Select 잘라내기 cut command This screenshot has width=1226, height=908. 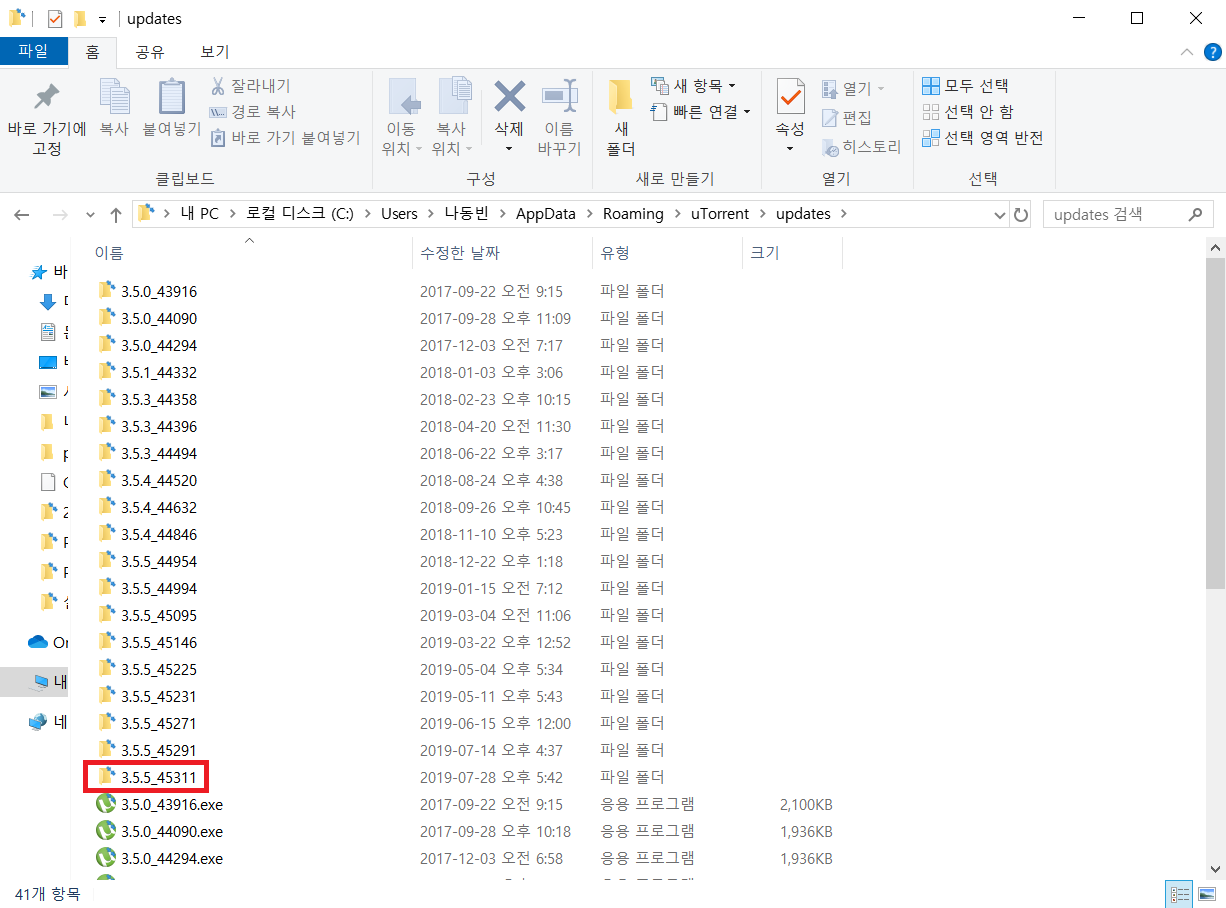click(x=251, y=86)
